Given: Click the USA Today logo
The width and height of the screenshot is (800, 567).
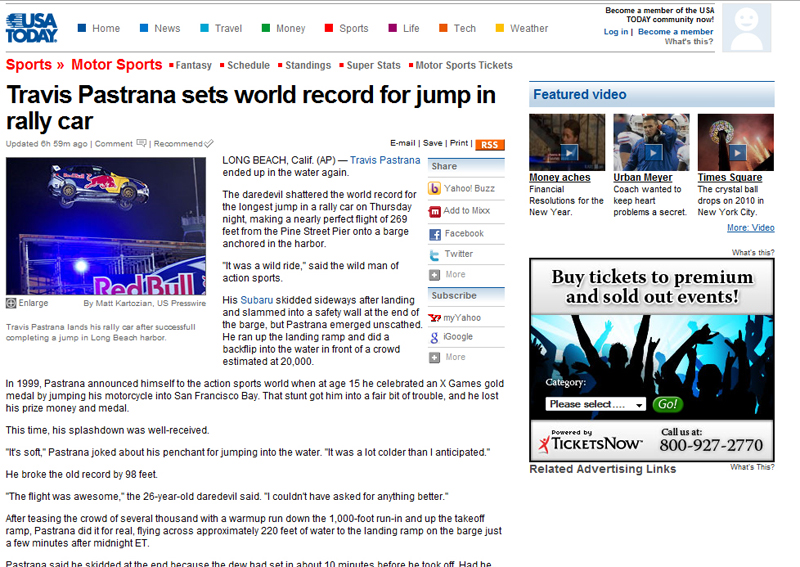Looking at the screenshot, I should point(32,28).
